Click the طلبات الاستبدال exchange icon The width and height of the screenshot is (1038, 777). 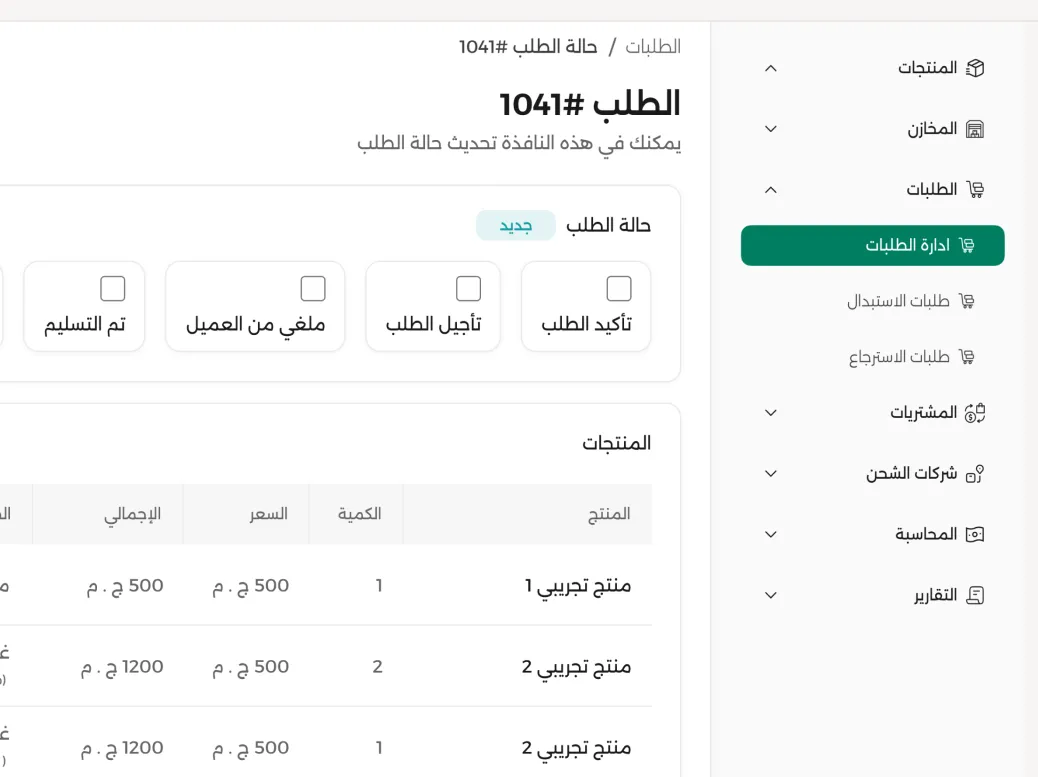pyautogui.click(x=968, y=301)
